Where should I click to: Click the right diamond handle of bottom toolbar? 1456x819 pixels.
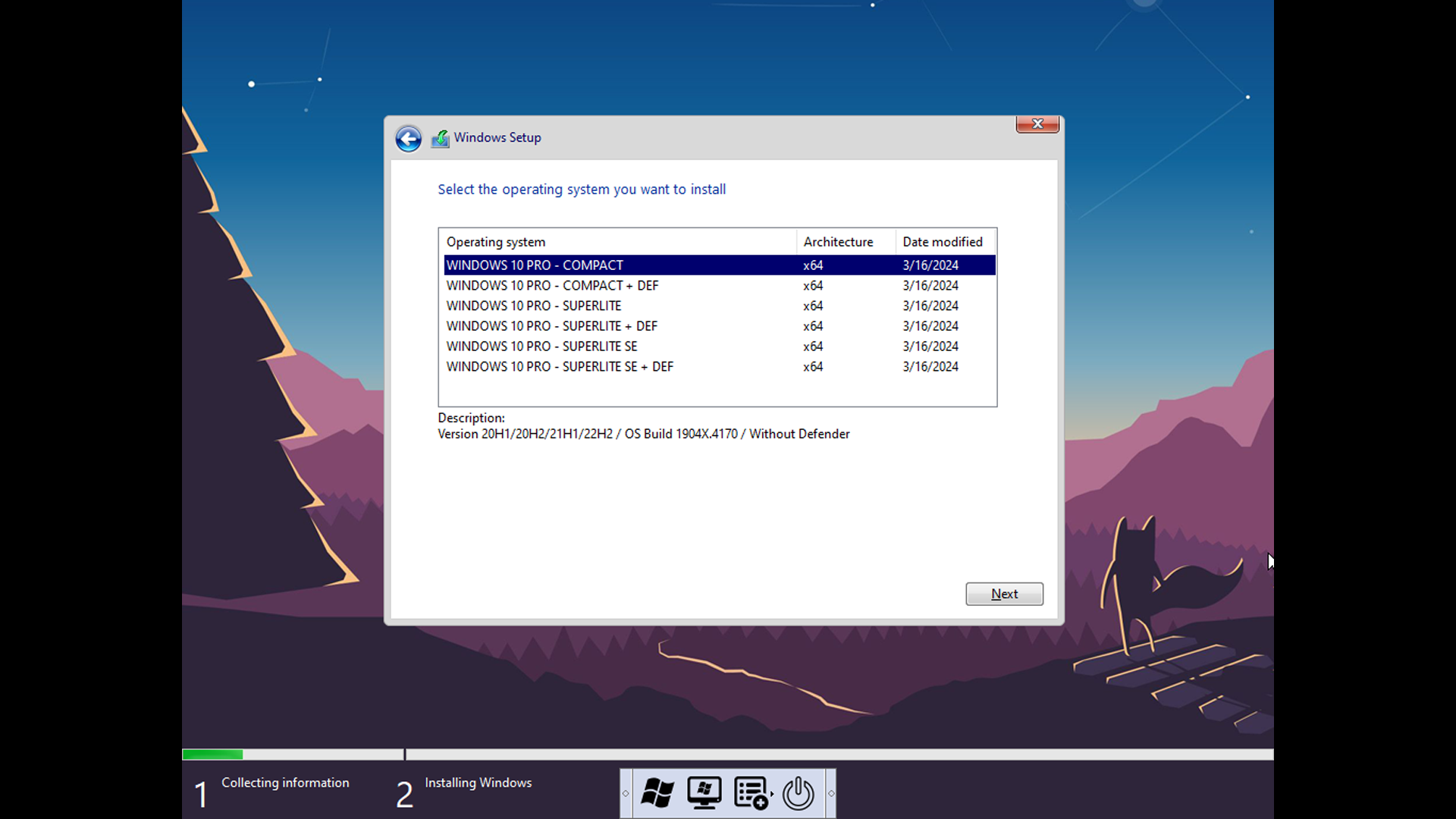point(831,793)
